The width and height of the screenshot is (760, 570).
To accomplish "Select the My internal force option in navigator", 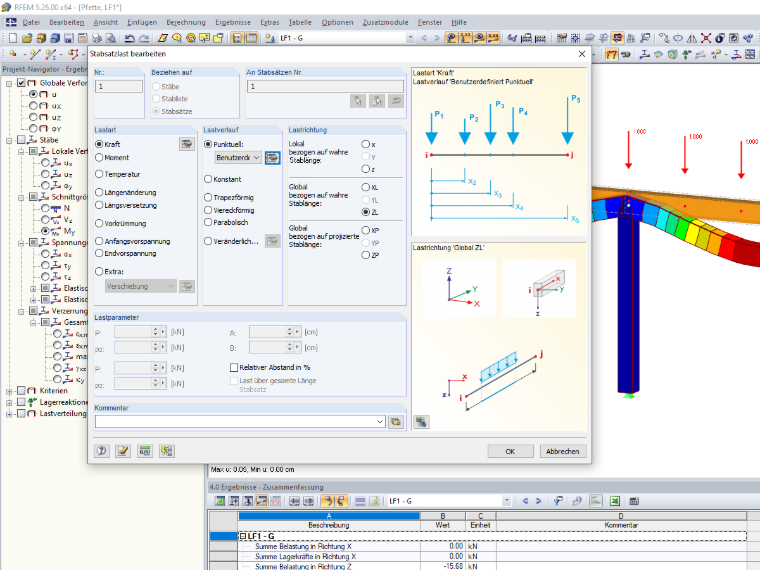I will tap(45, 231).
